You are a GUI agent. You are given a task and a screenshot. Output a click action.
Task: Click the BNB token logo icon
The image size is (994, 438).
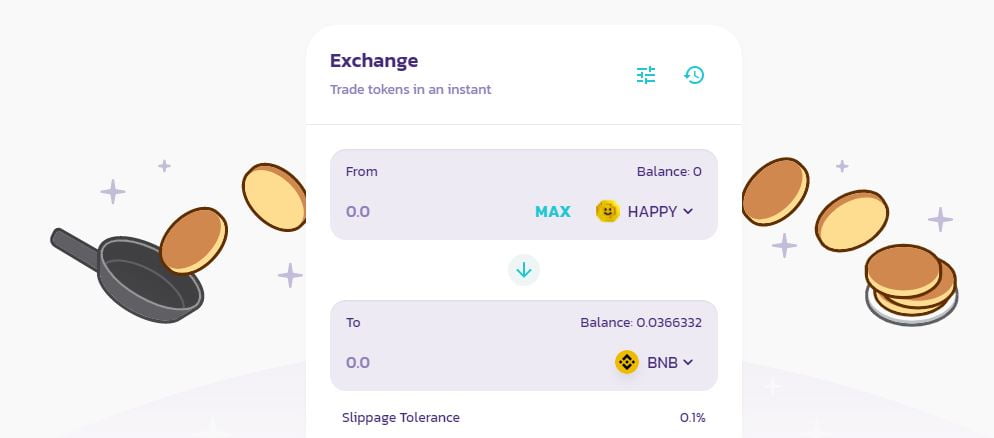point(627,362)
